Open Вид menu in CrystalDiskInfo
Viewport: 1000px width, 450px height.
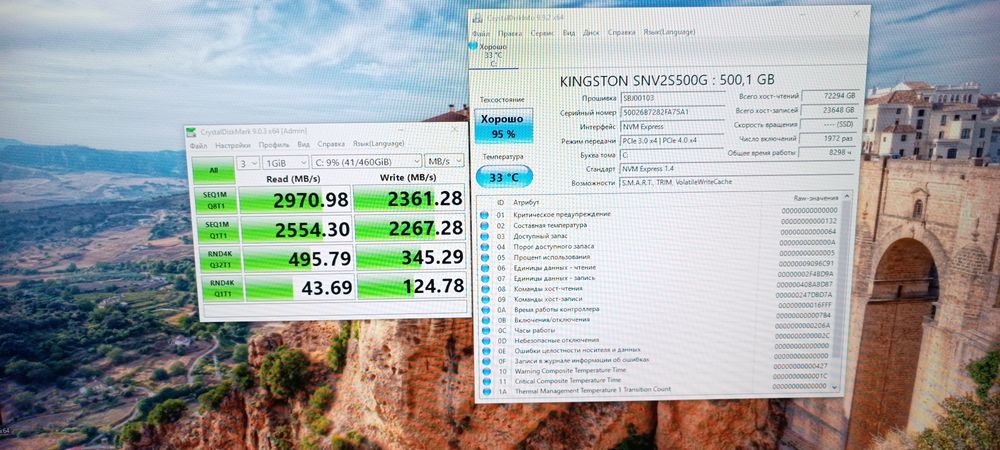[569, 33]
